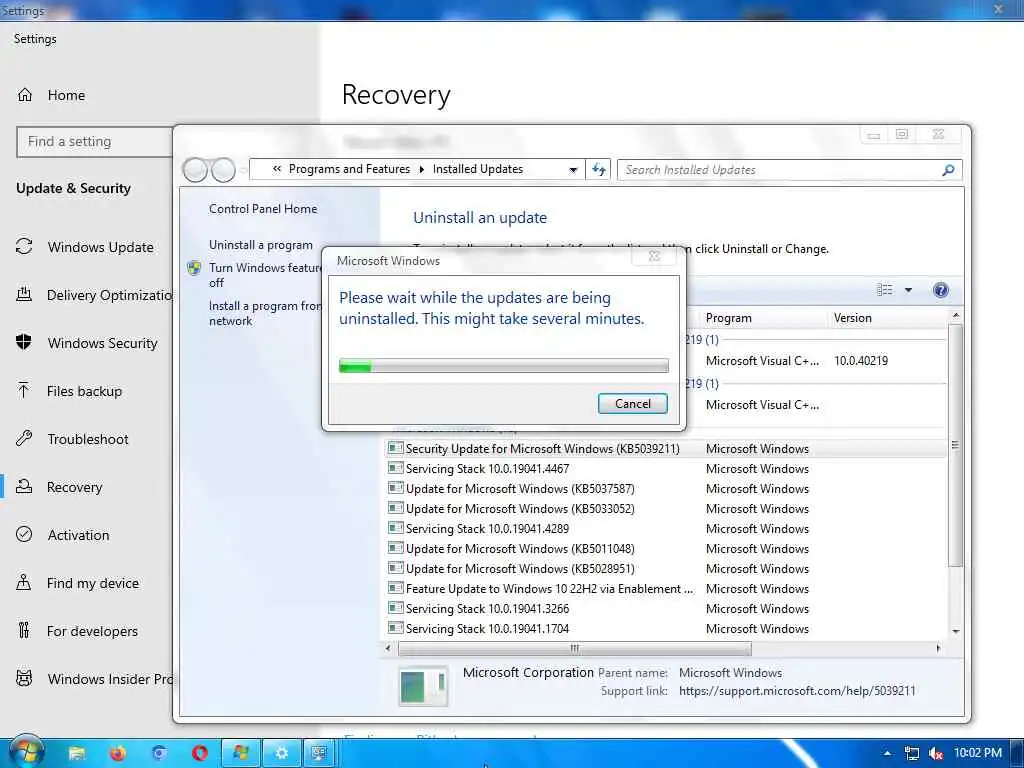Click Uninstall a program link

point(261,245)
